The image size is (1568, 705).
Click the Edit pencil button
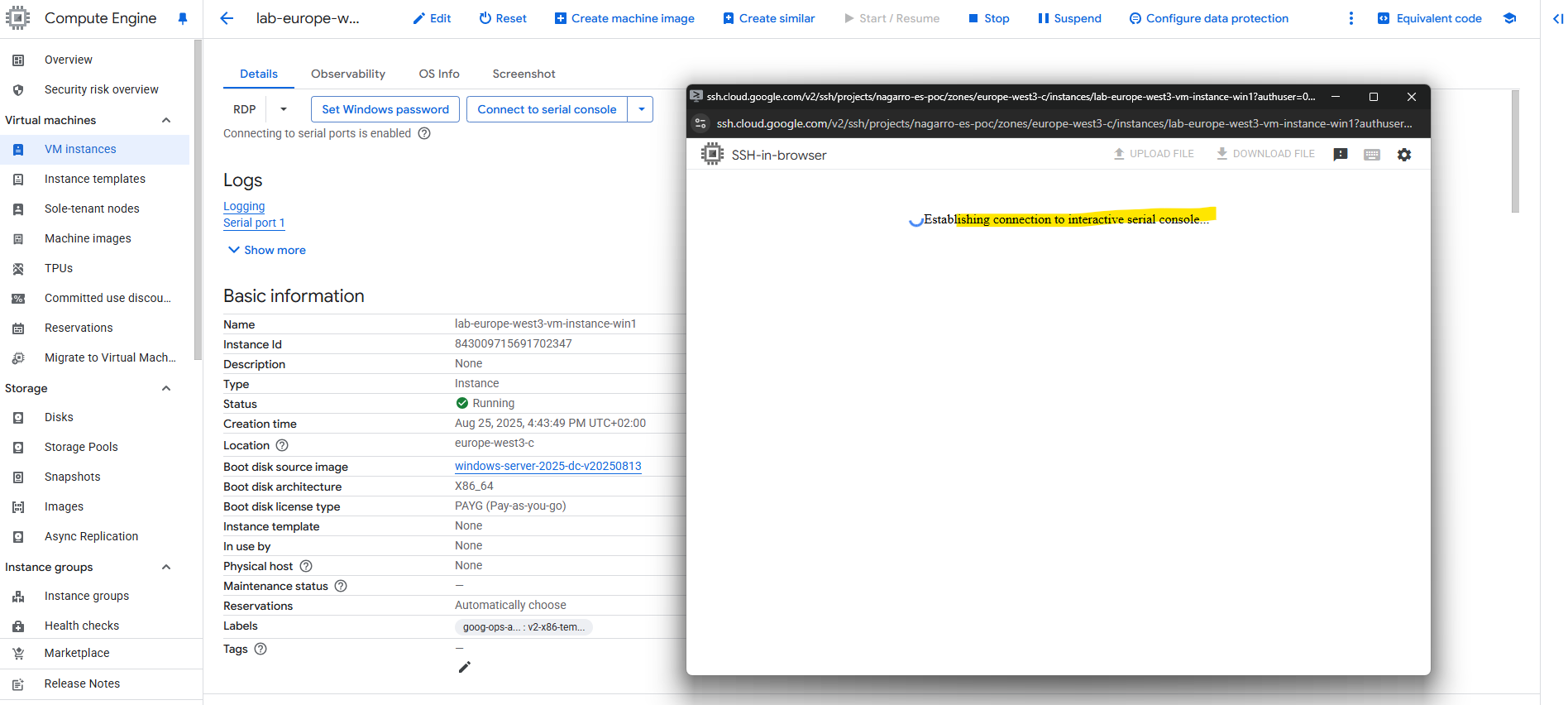coord(432,18)
